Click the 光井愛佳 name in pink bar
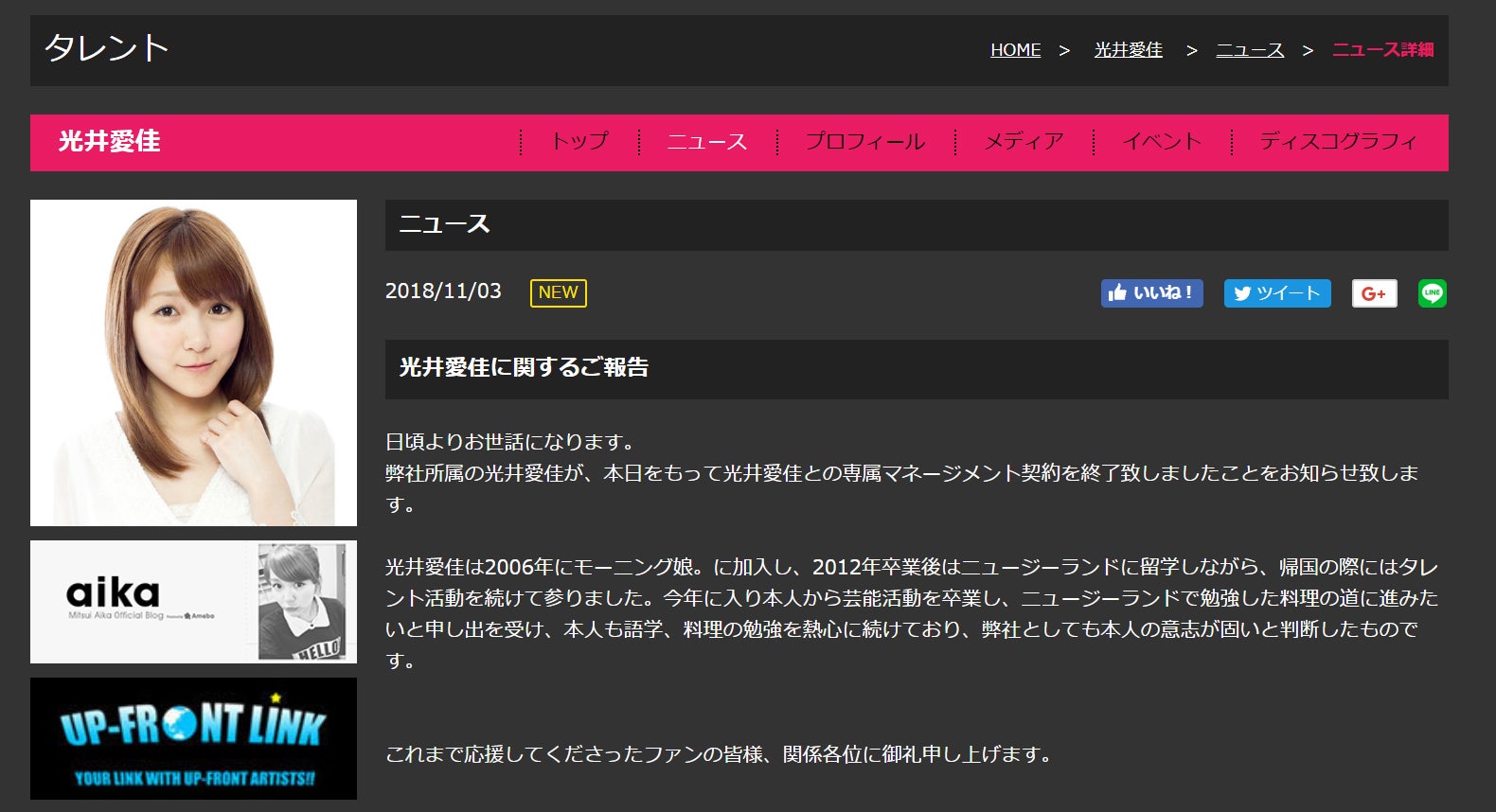Screen dimensions: 1496x812 click(110, 142)
